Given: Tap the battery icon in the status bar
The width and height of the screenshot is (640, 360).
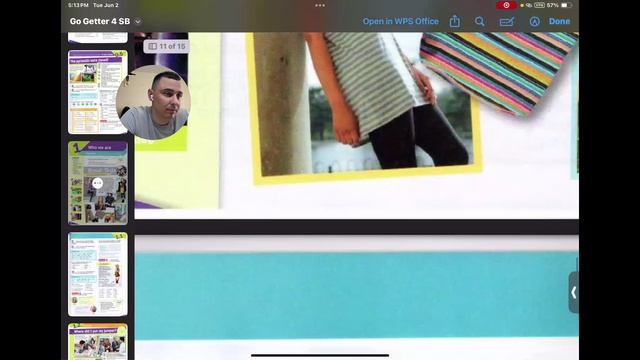Looking at the screenshot, I should [x=567, y=5].
